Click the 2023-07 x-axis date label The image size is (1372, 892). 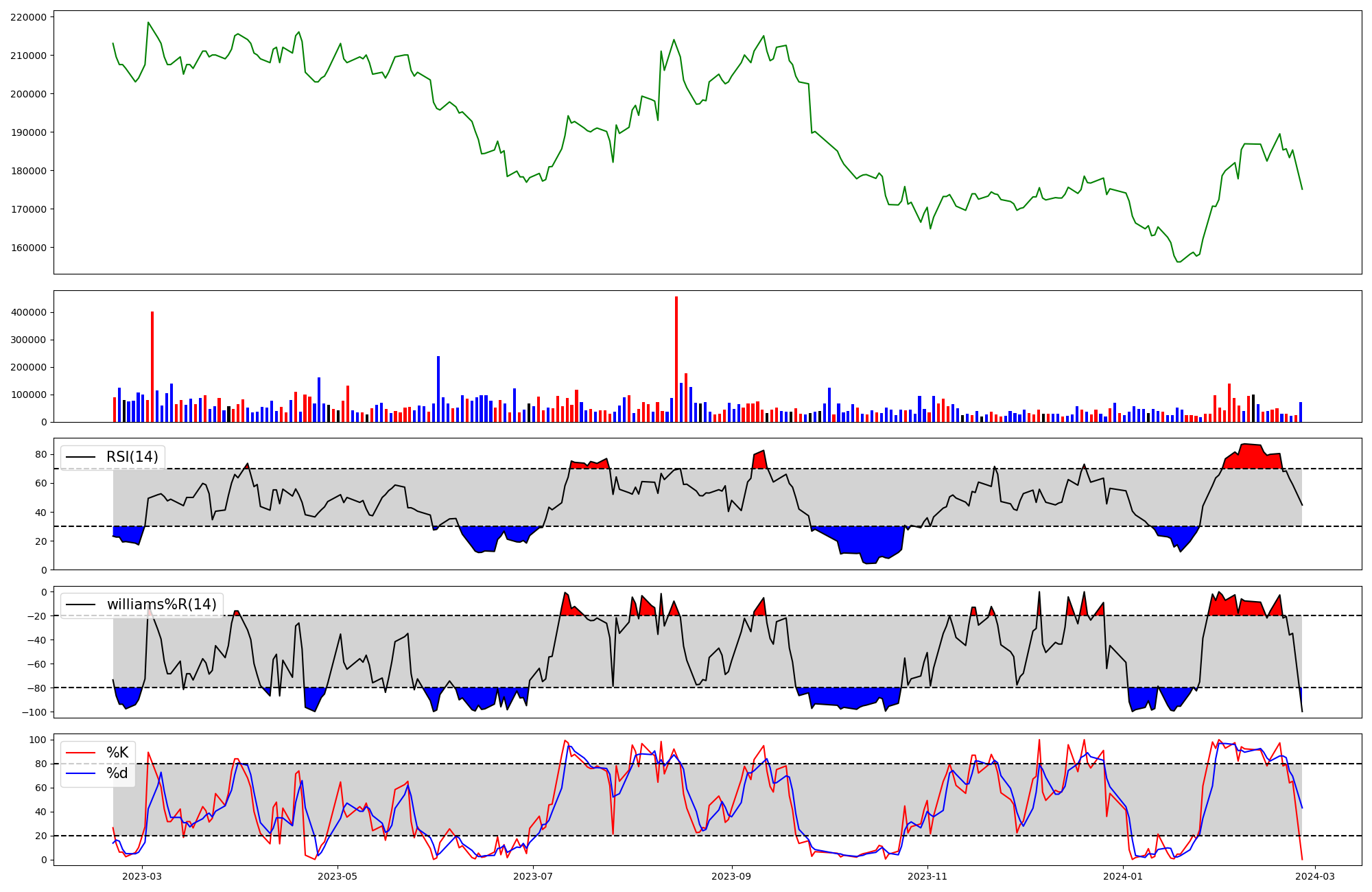[533, 876]
